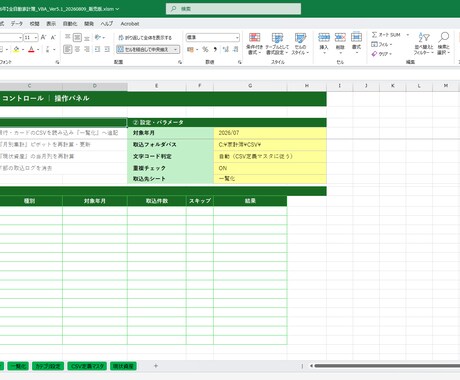Click the Delete cells (削除) icon
The image size is (460, 380).
point(340,37)
